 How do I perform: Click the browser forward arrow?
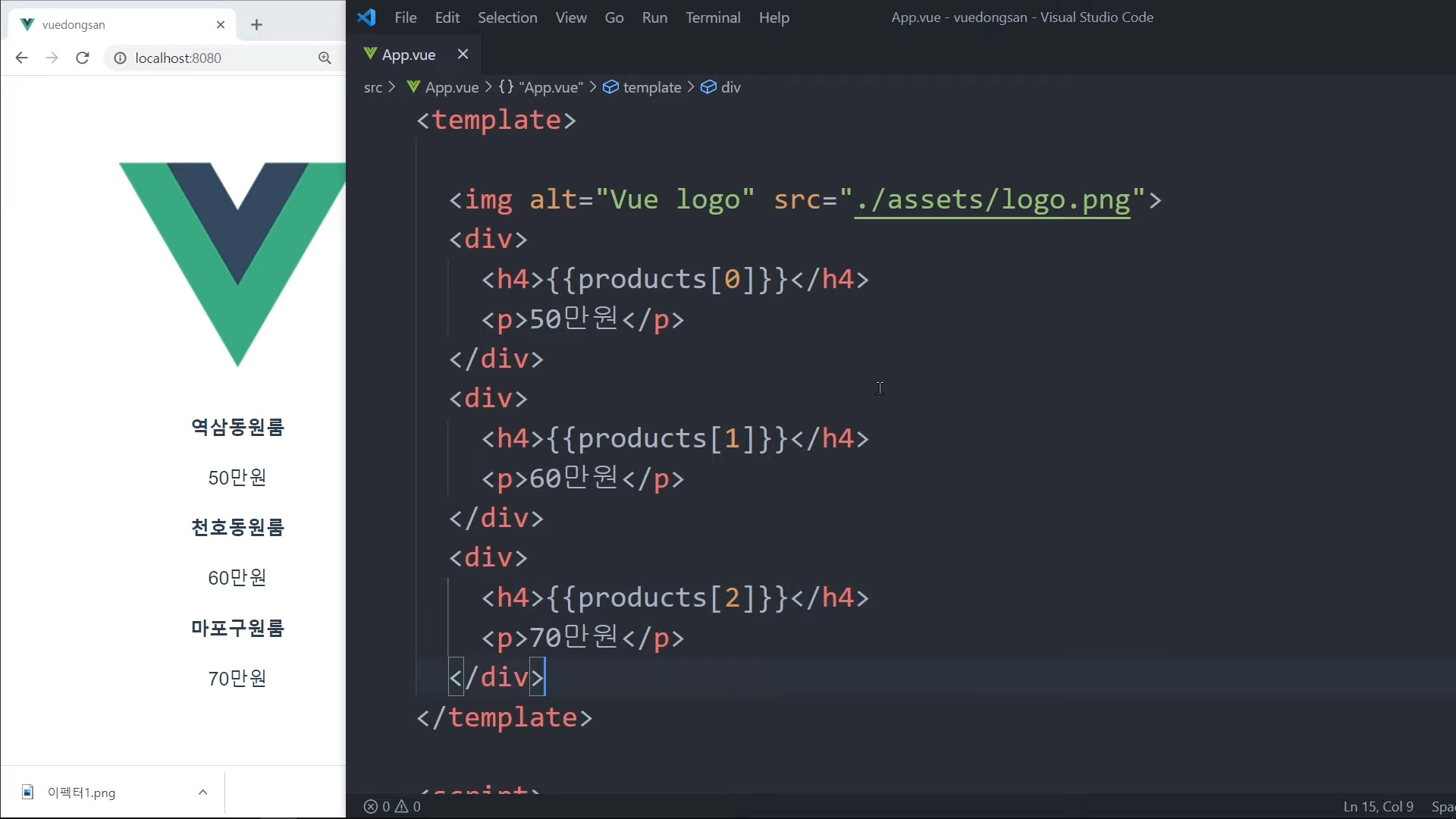pos(52,58)
